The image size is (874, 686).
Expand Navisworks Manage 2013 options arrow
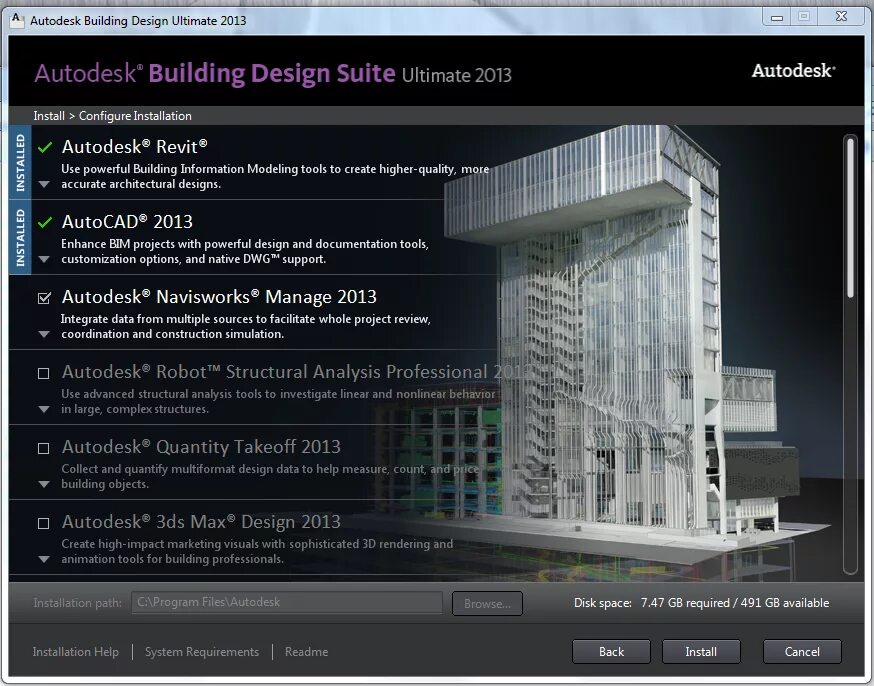pyautogui.click(x=44, y=334)
